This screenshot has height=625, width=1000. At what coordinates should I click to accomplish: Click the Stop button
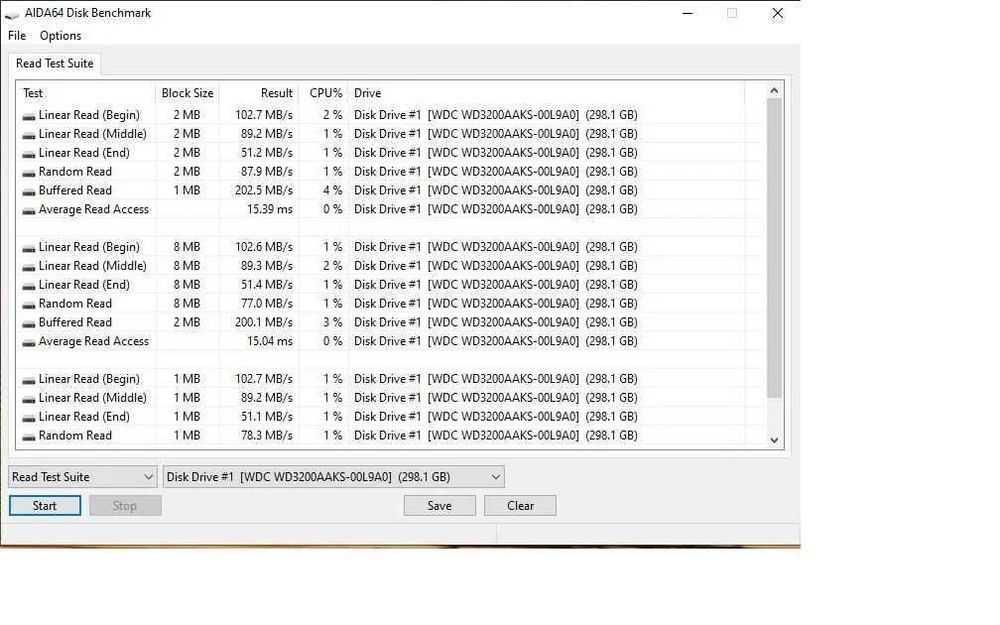[x=125, y=506]
